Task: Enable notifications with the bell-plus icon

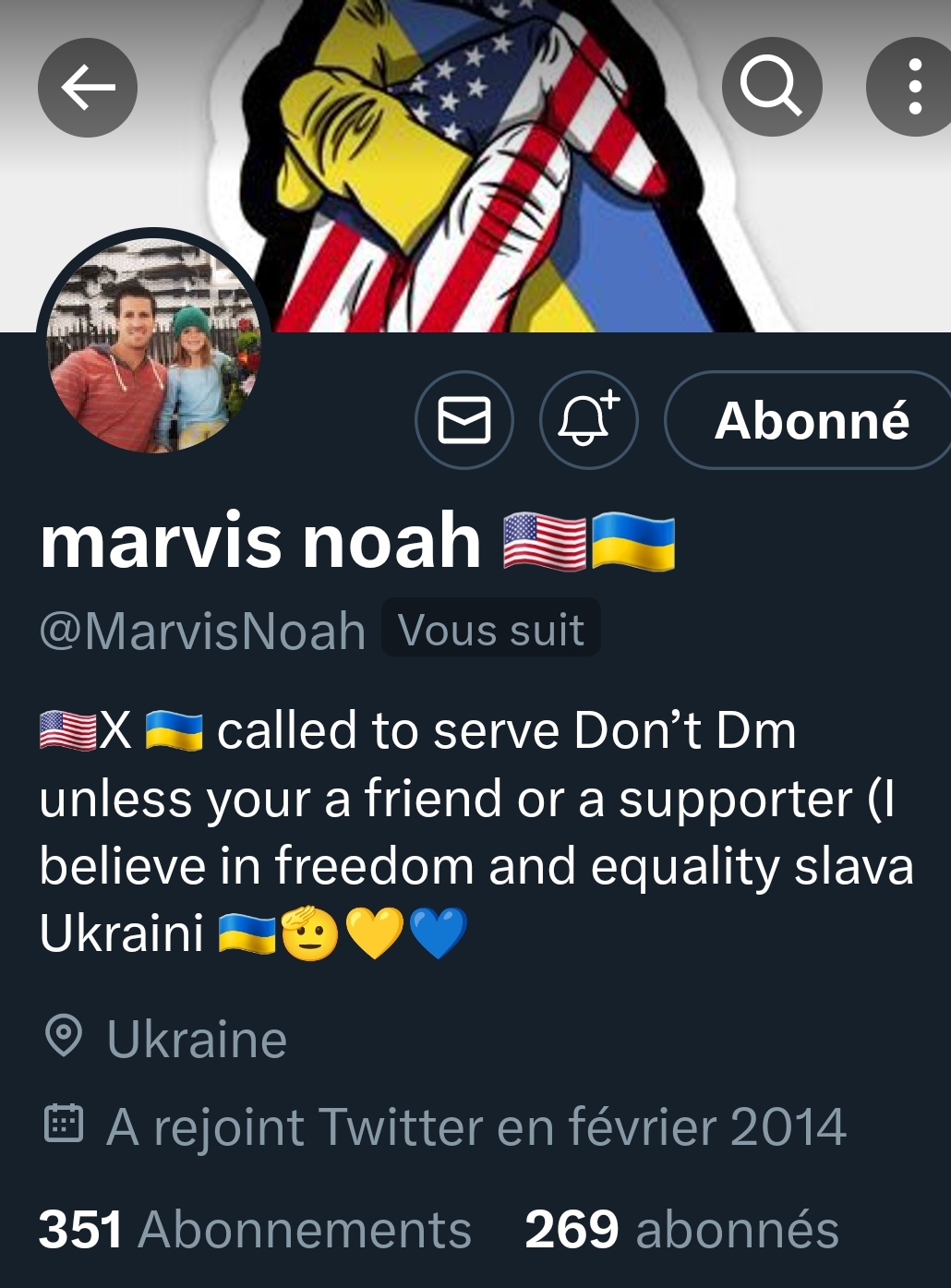Action: pyautogui.click(x=588, y=420)
